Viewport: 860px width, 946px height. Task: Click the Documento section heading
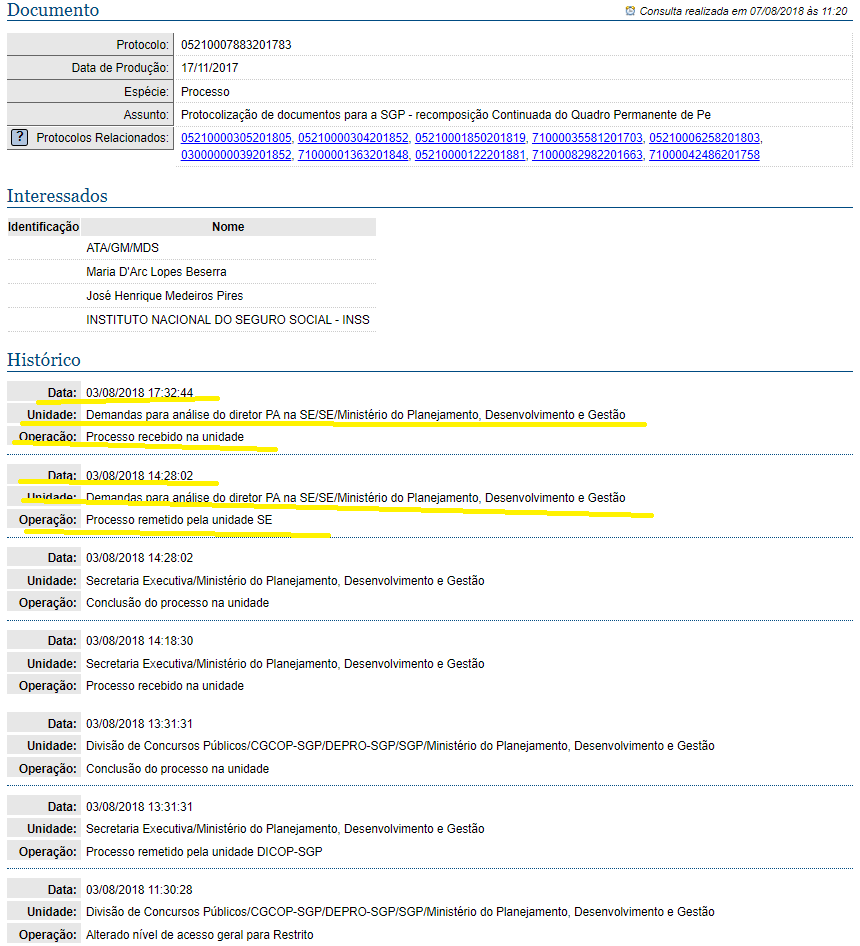point(53,10)
